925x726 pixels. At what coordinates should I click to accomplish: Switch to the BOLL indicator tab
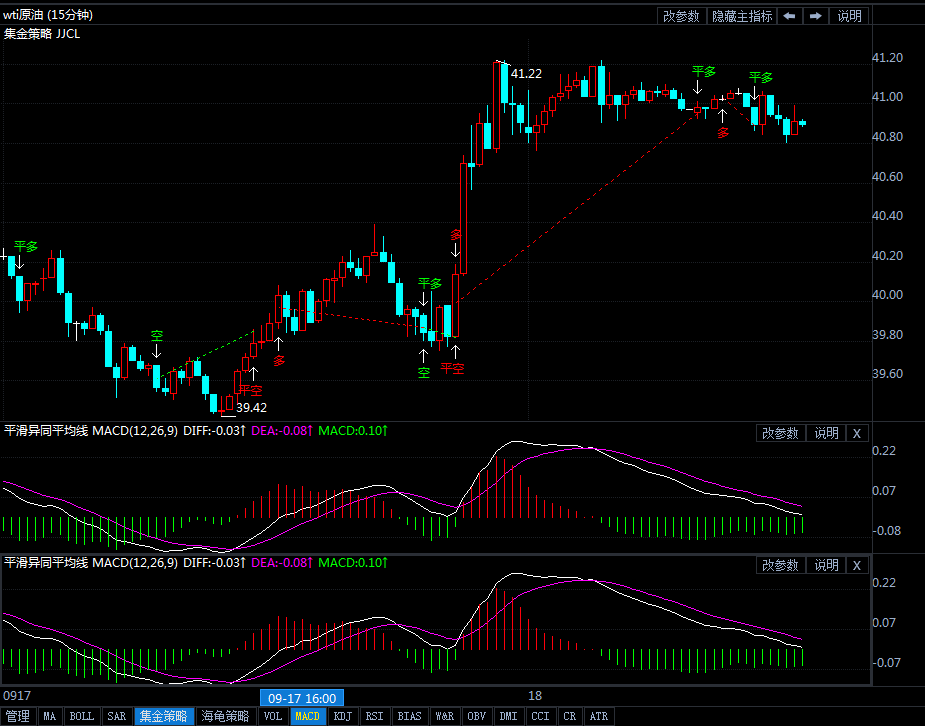pyautogui.click(x=82, y=716)
